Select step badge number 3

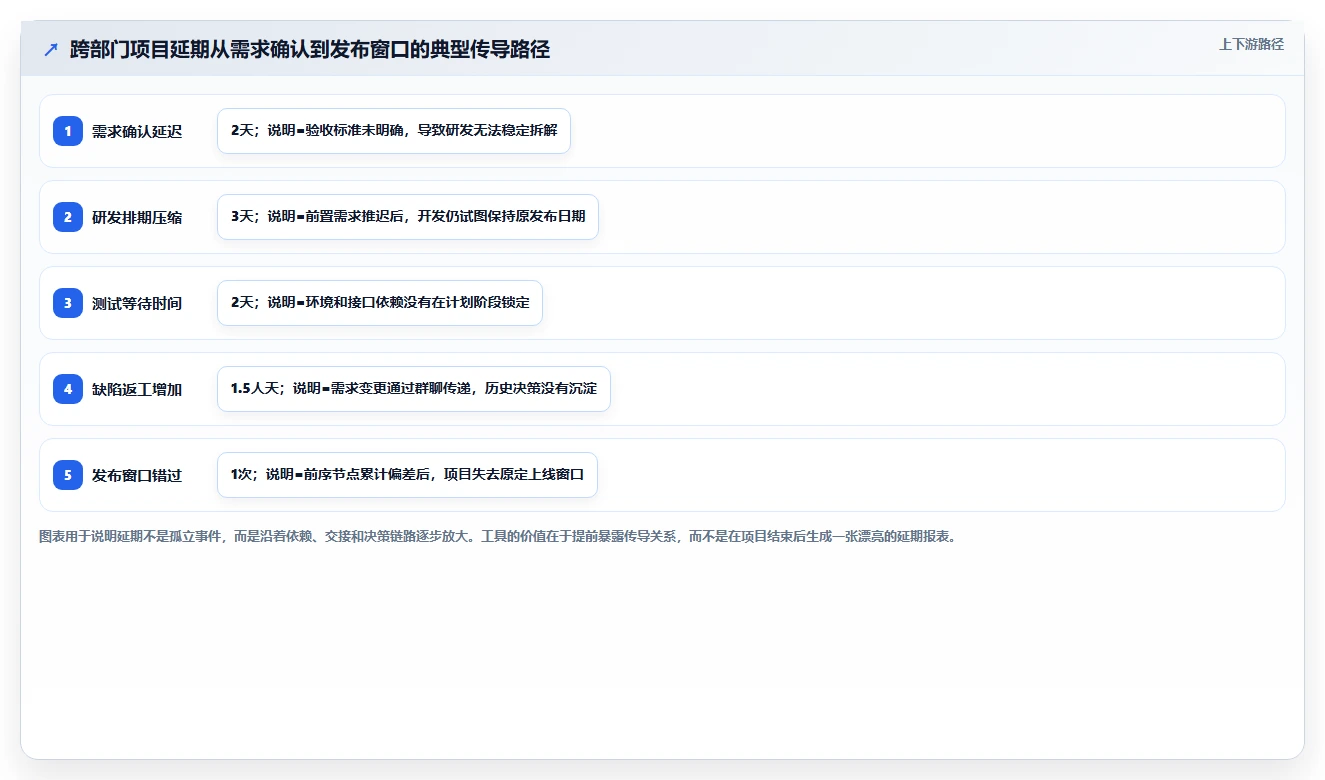pos(68,303)
